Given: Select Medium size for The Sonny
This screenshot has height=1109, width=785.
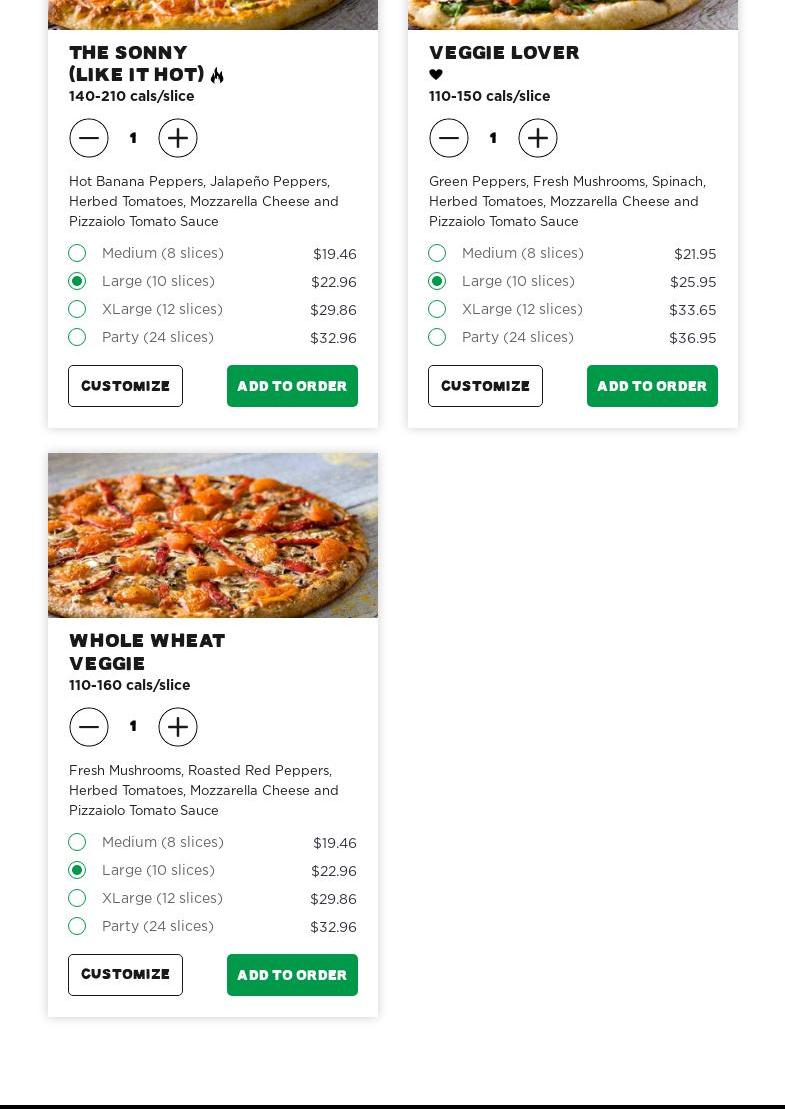Looking at the screenshot, I should click(77, 253).
